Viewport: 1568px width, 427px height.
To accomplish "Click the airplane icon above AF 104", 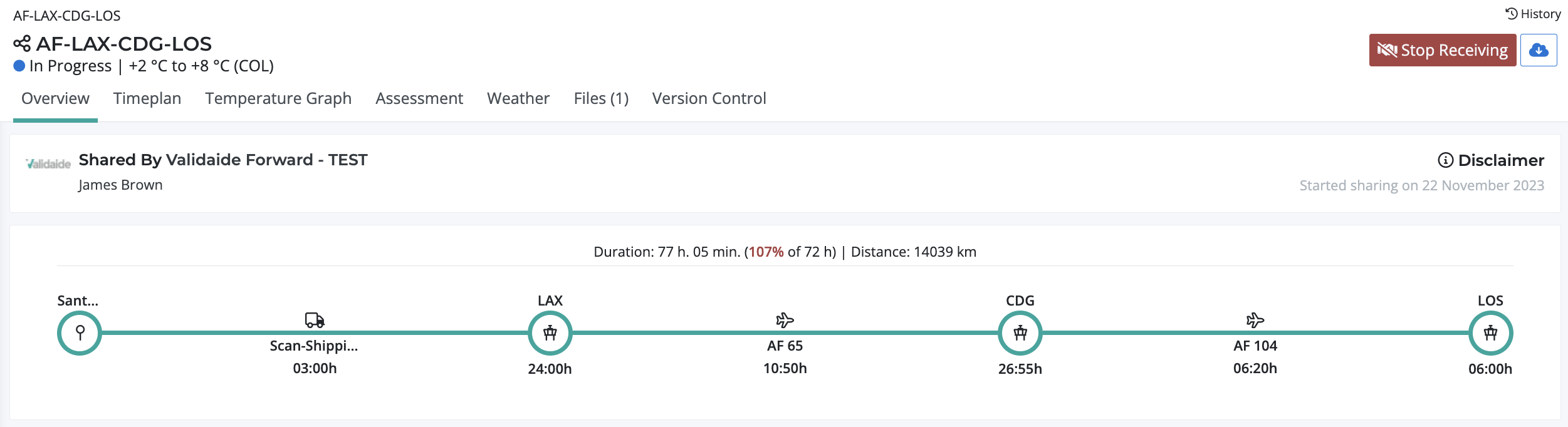I will 1255,321.
